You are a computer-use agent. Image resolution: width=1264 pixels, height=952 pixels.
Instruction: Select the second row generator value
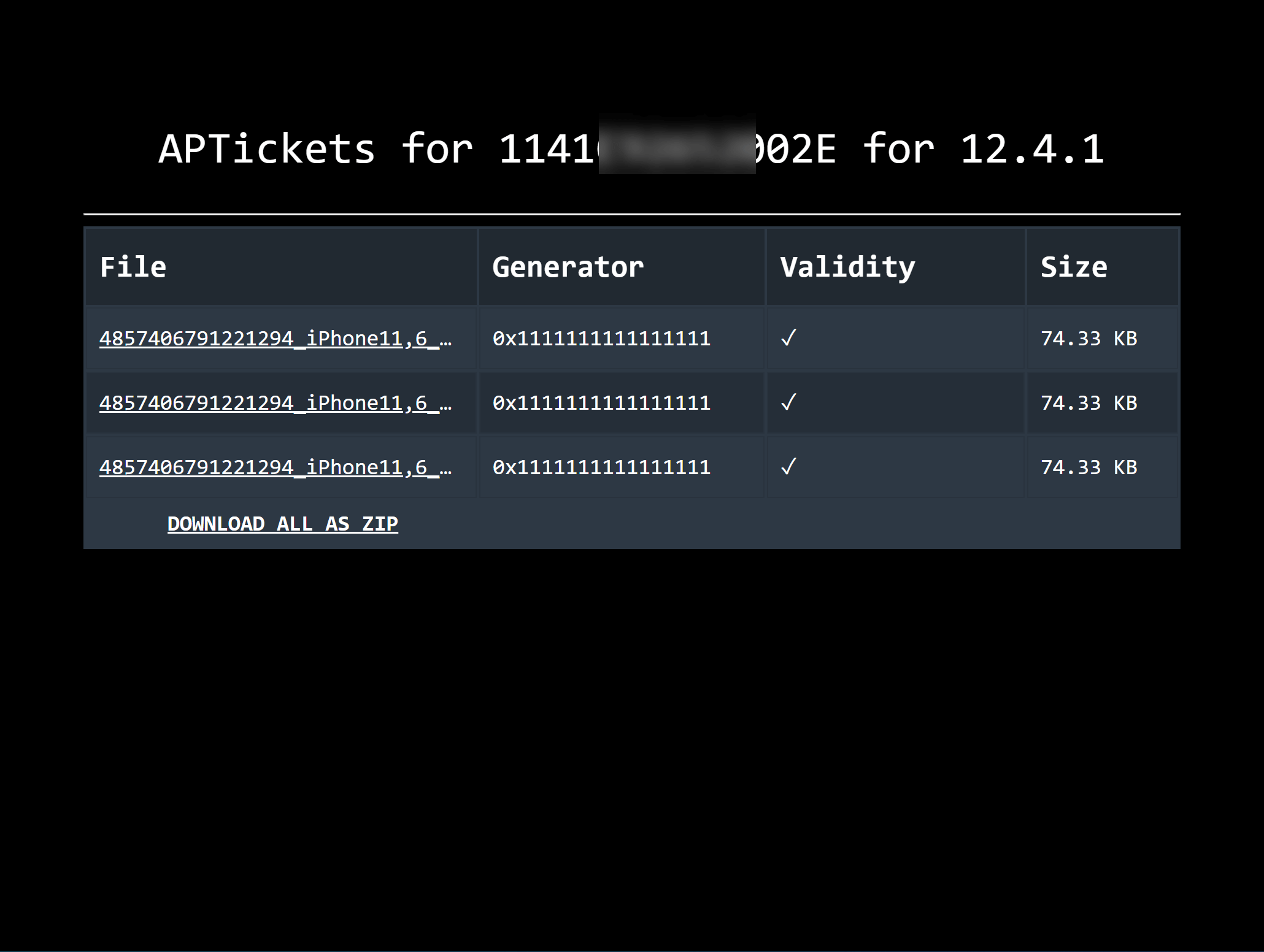point(601,403)
